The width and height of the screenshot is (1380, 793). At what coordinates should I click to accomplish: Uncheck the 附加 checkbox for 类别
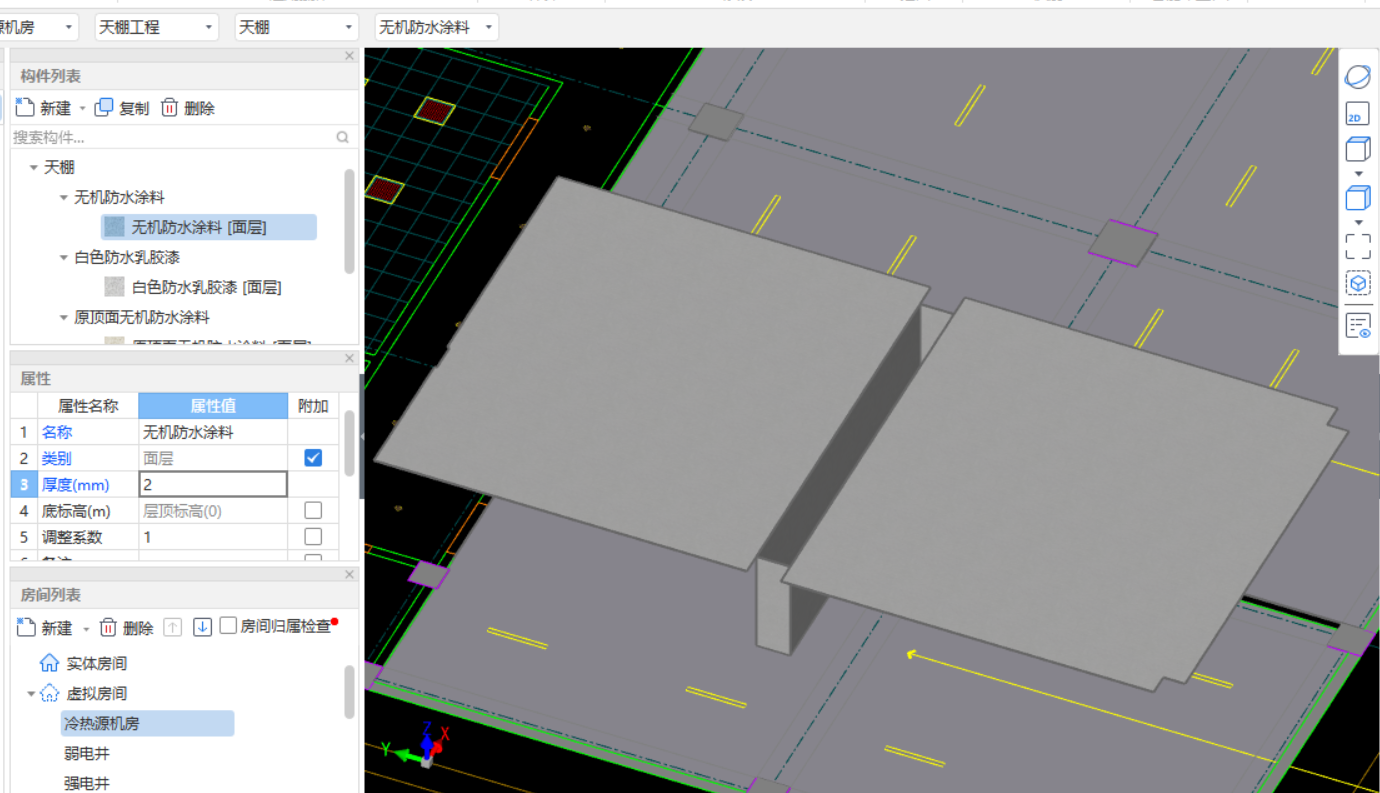point(313,458)
